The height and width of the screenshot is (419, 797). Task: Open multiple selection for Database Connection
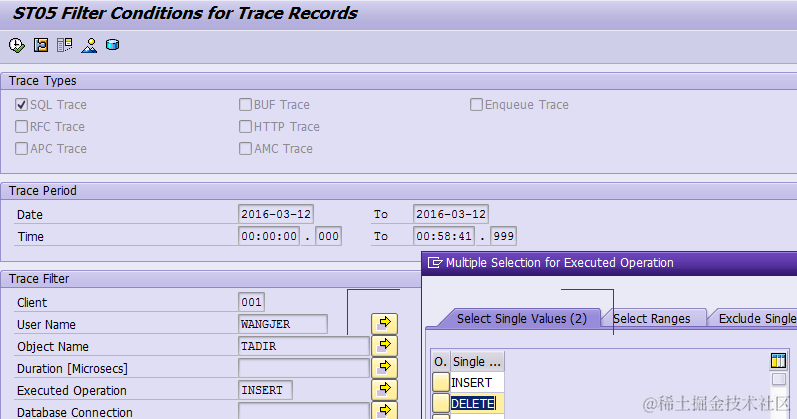coord(384,410)
